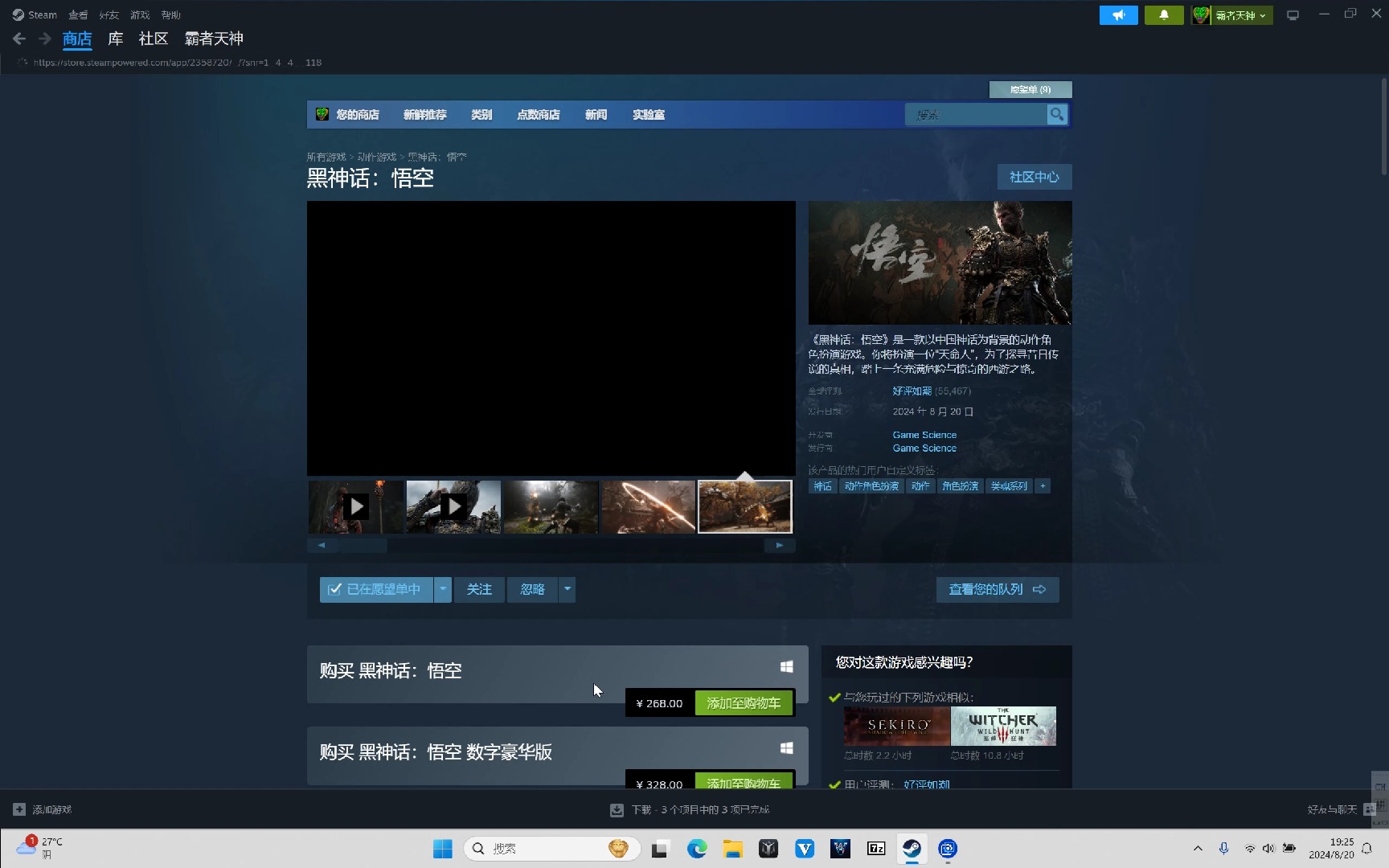
Task: Click the store search magnifier icon
Action: 1057,115
